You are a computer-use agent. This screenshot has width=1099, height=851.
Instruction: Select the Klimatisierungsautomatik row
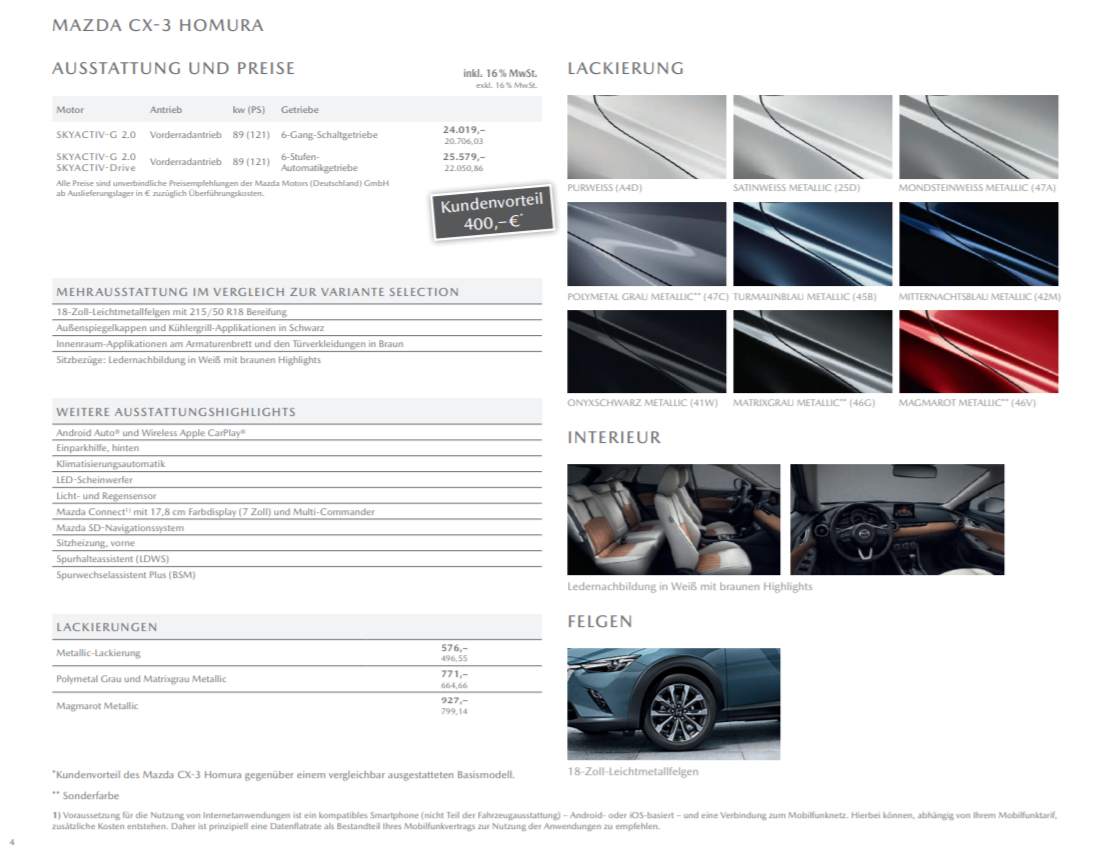pos(297,464)
